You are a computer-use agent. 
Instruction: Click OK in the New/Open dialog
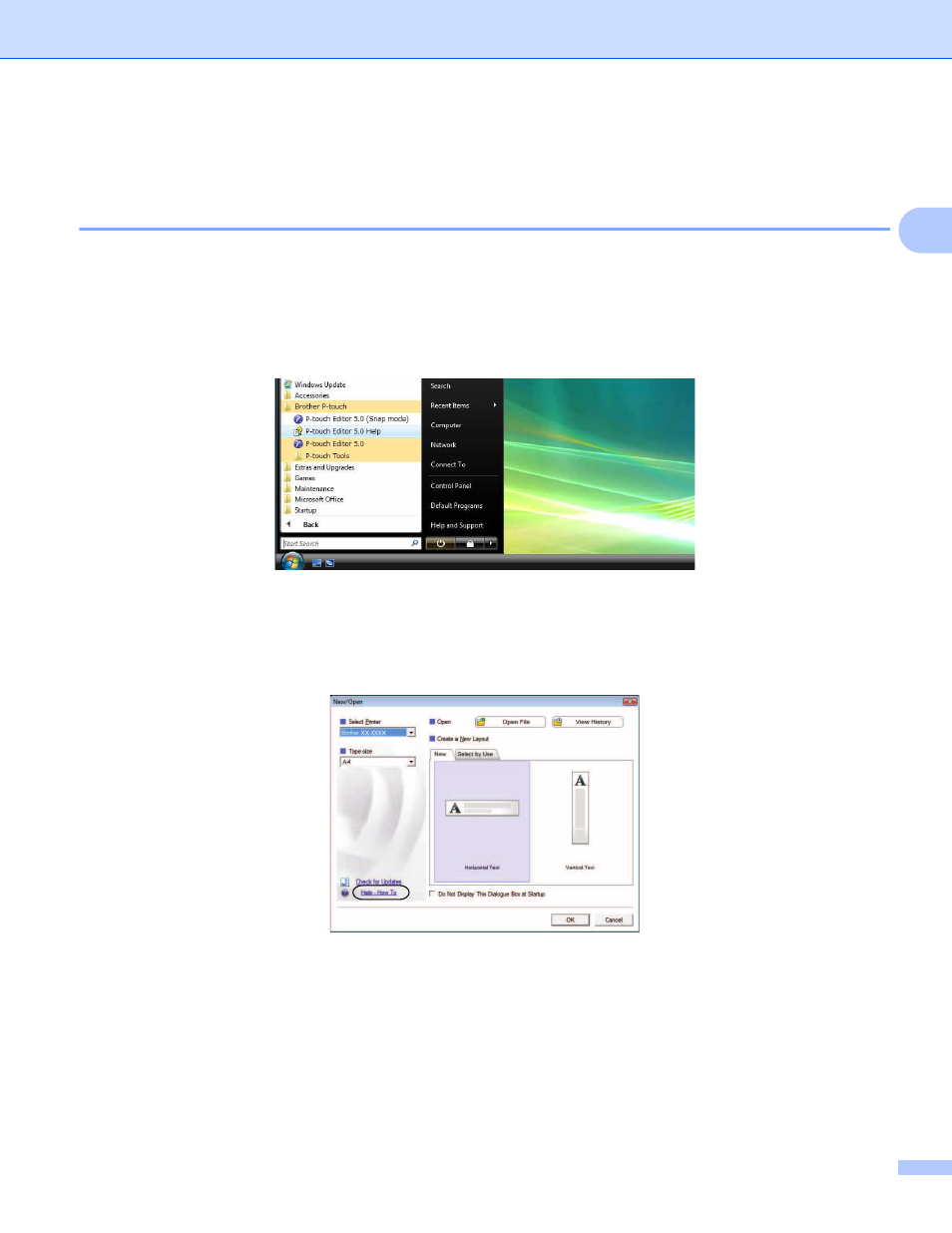(x=570, y=920)
